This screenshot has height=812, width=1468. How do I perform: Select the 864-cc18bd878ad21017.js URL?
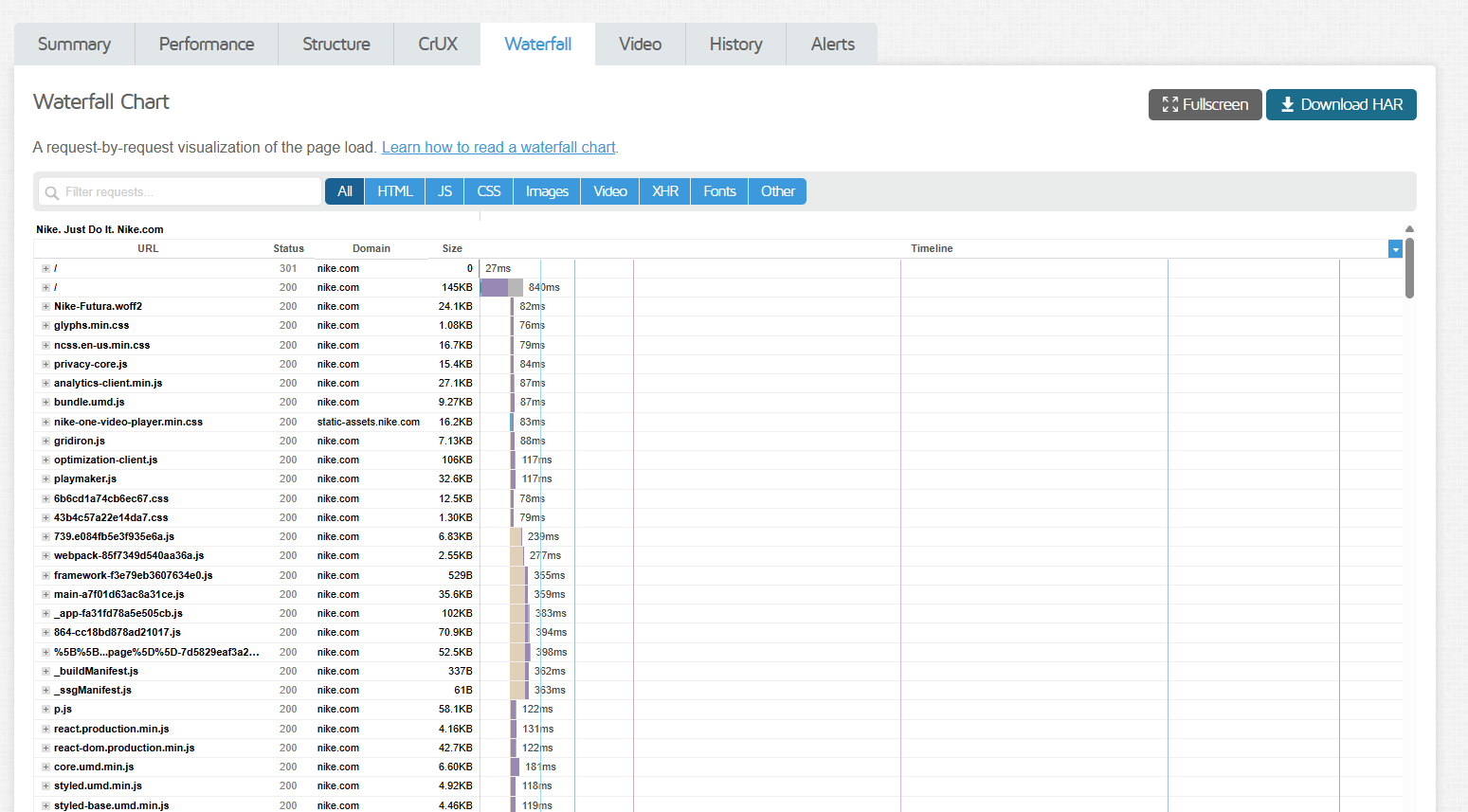click(118, 633)
